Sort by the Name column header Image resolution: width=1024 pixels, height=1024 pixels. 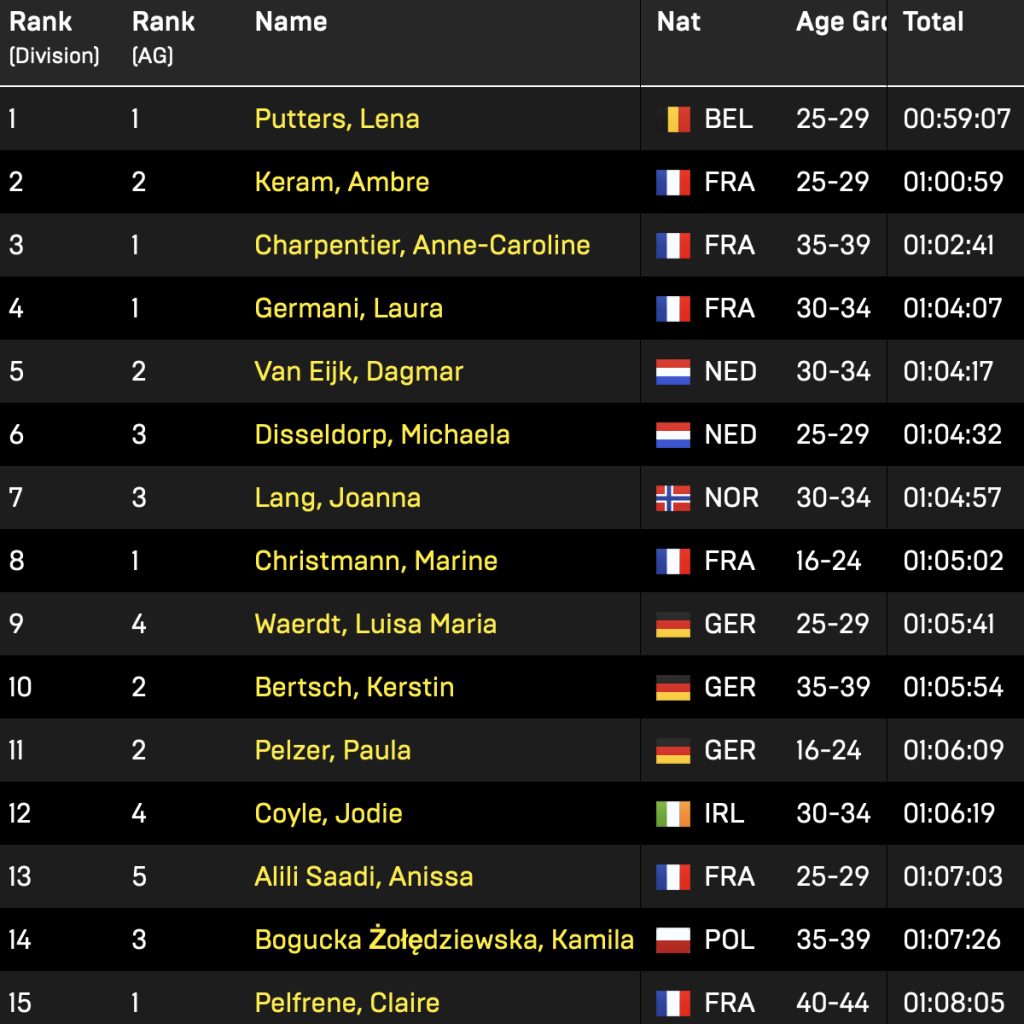click(x=291, y=22)
